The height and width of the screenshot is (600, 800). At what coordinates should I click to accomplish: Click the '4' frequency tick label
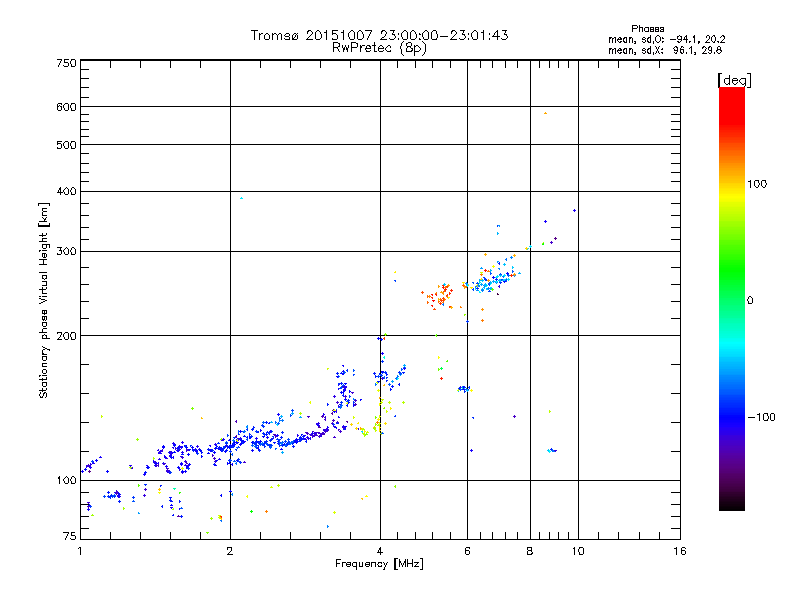380,551
